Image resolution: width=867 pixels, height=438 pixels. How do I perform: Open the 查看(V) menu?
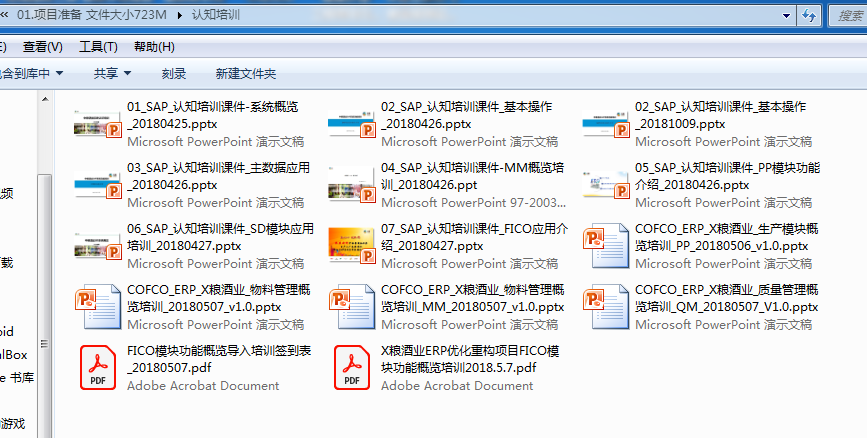click(x=43, y=47)
